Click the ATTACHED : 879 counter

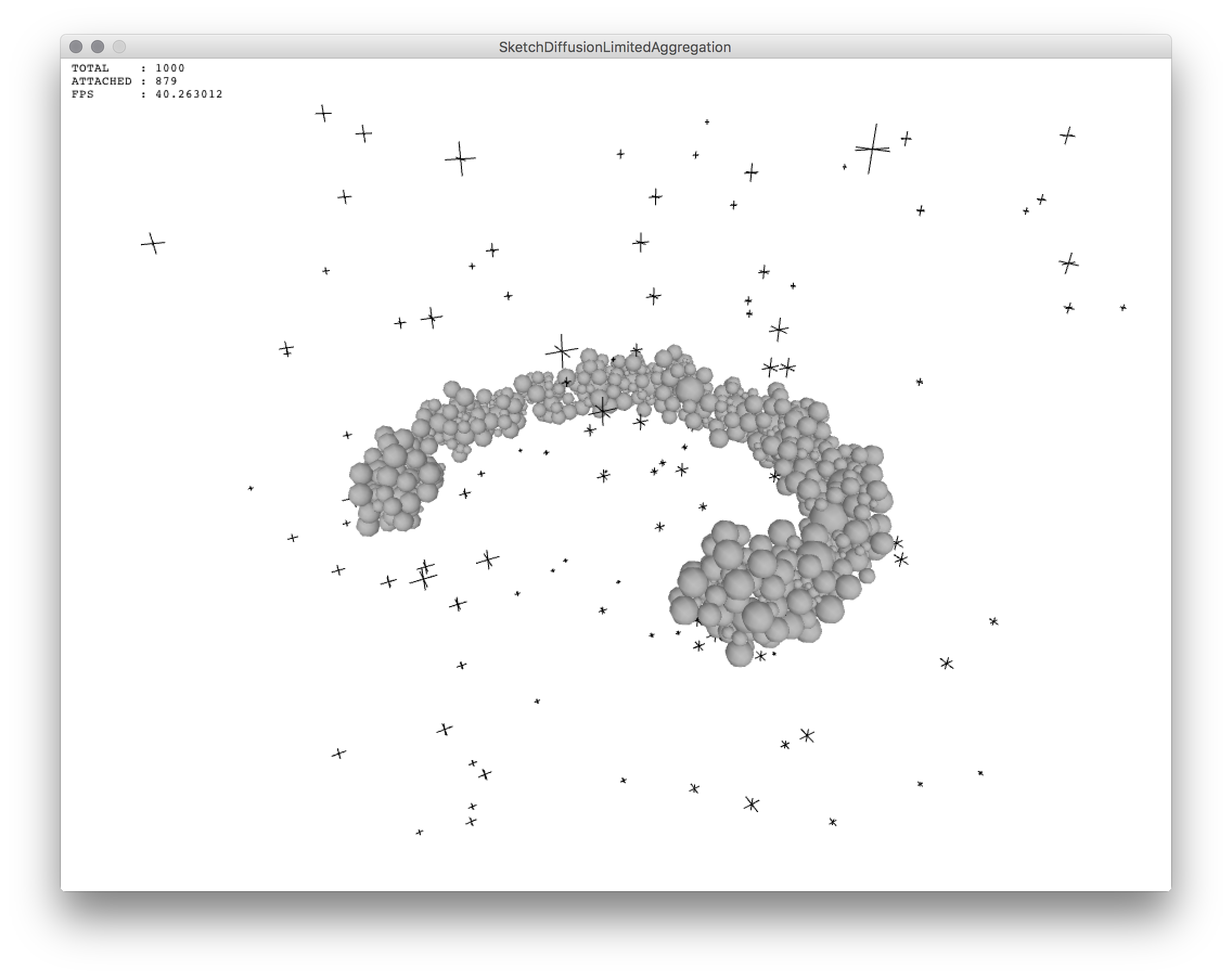(x=124, y=81)
